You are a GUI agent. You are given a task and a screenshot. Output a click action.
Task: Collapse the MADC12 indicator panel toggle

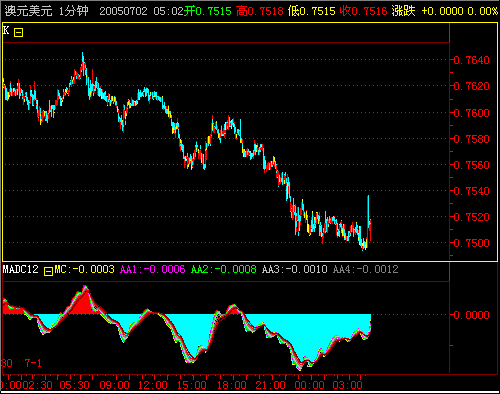tap(49, 271)
